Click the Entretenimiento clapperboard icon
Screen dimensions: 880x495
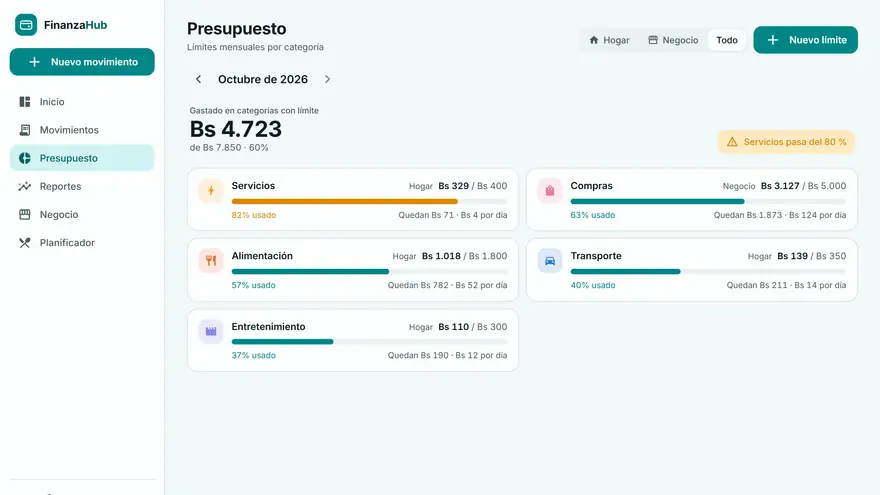[211, 331]
